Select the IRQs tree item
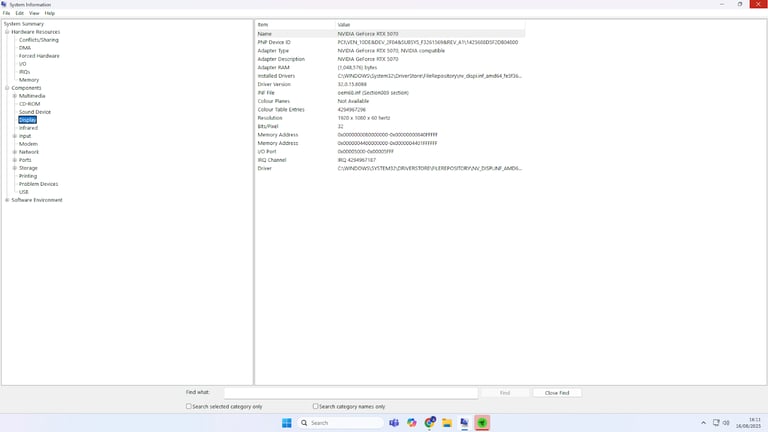The image size is (768, 432). tap(24, 72)
